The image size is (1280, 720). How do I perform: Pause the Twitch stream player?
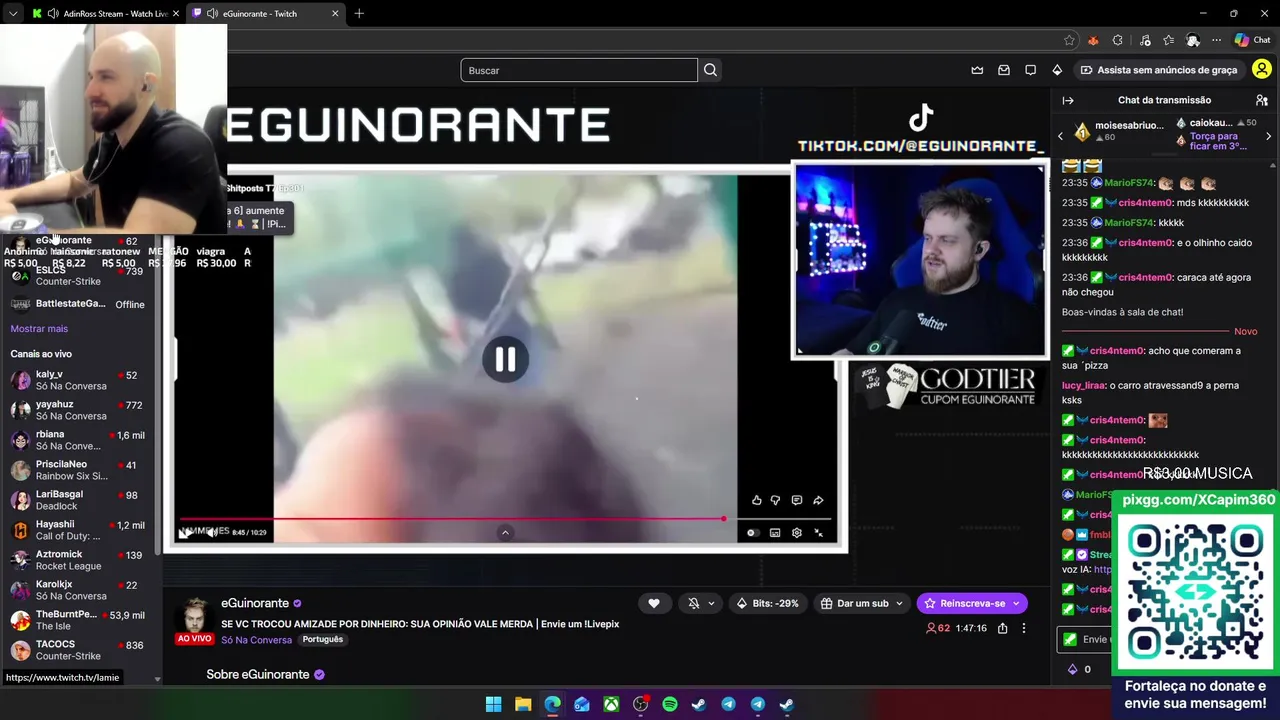[x=505, y=359]
